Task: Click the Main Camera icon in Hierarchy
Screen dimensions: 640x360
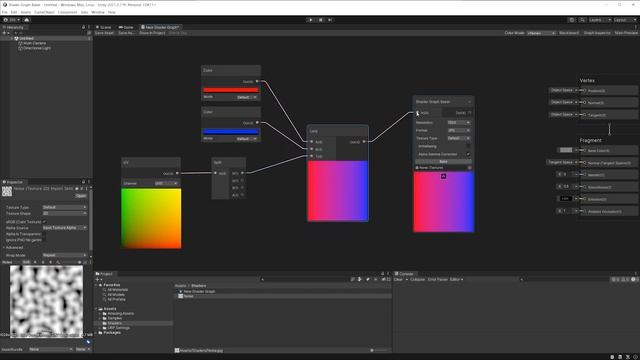Action: point(20,43)
